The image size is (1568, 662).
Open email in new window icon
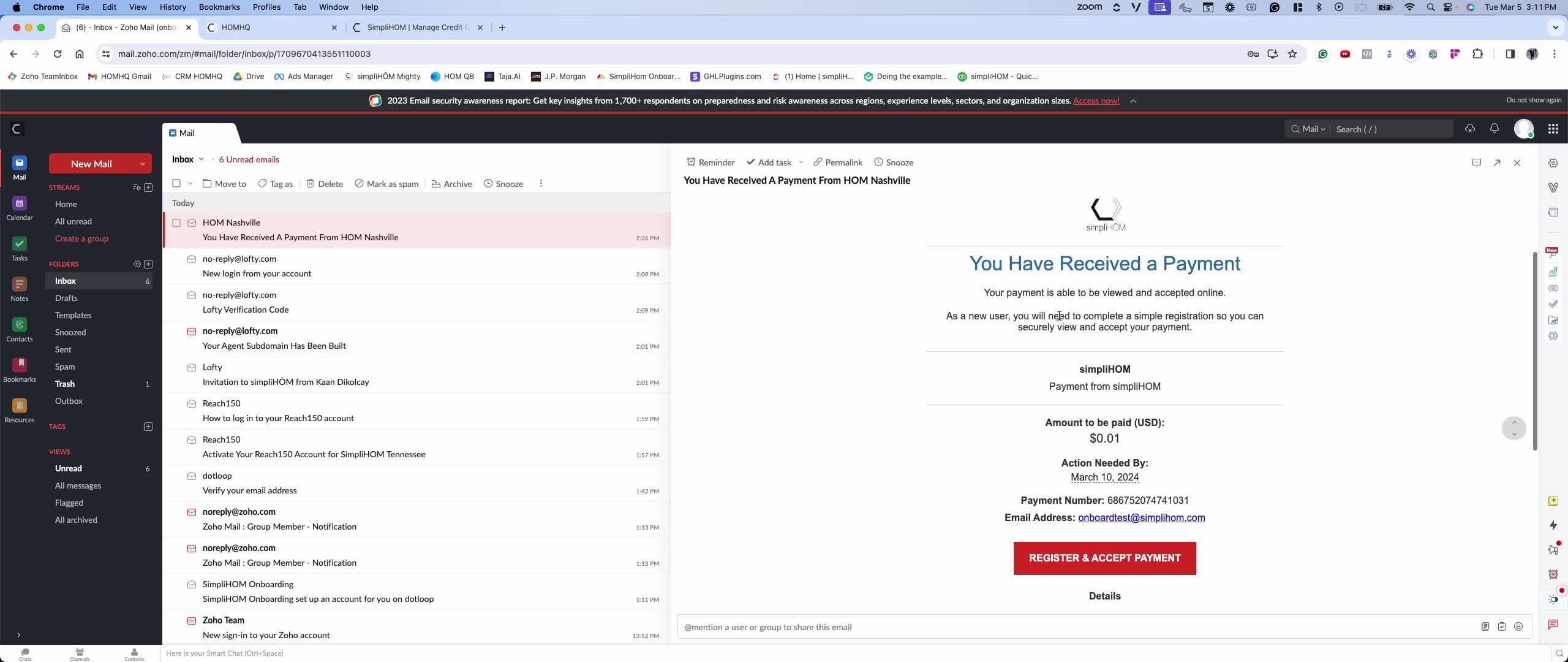click(1497, 163)
